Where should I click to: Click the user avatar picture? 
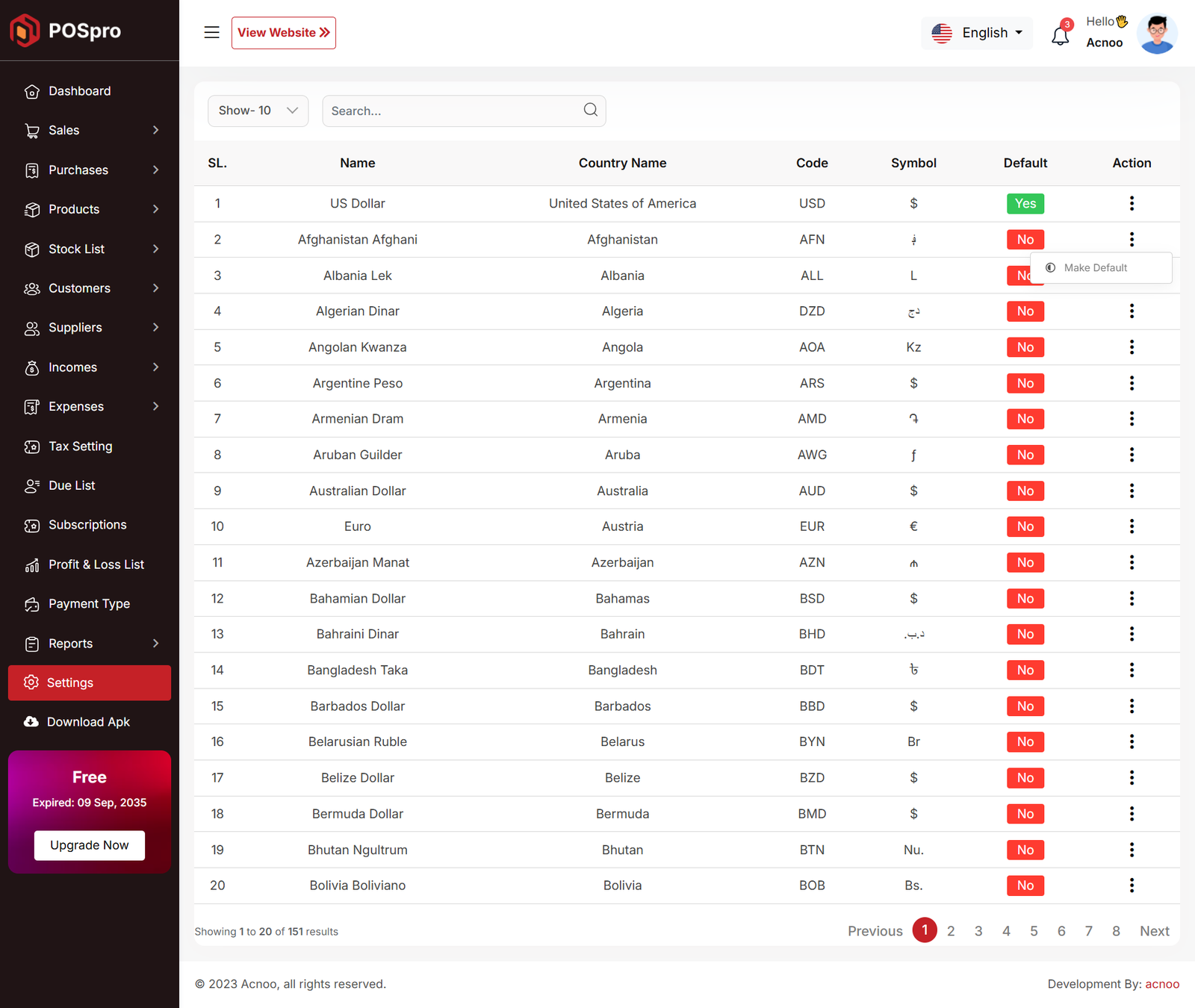tap(1156, 34)
